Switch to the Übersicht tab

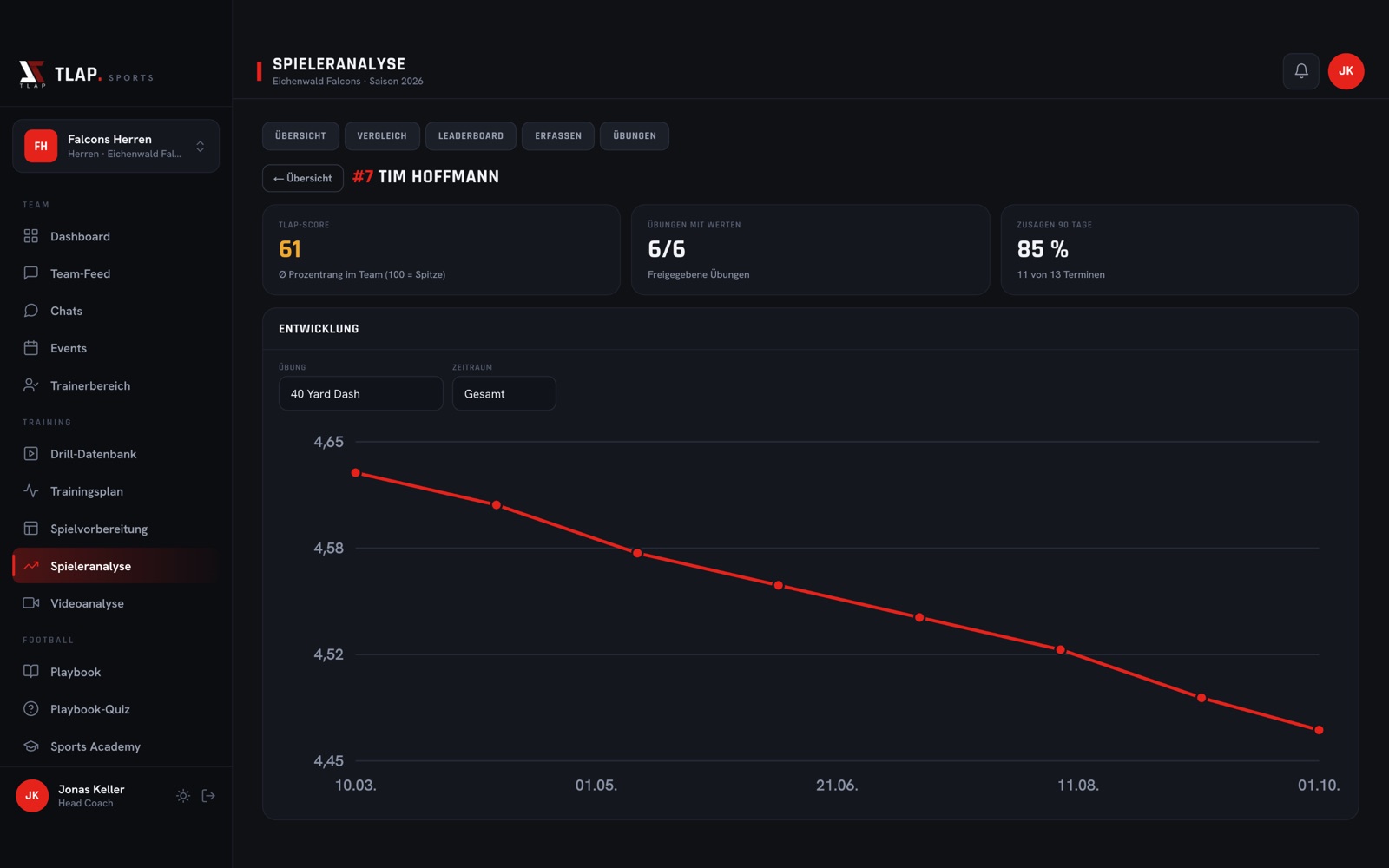pyautogui.click(x=300, y=136)
